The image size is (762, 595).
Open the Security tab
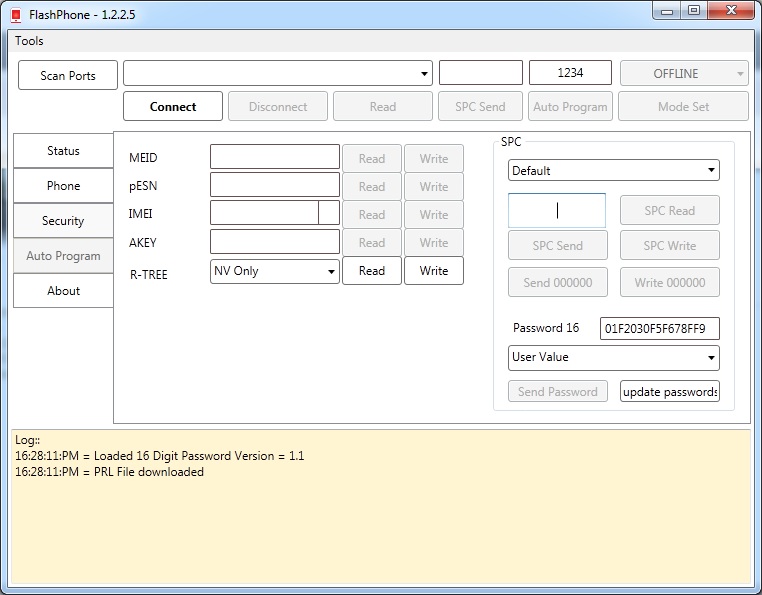coord(63,221)
